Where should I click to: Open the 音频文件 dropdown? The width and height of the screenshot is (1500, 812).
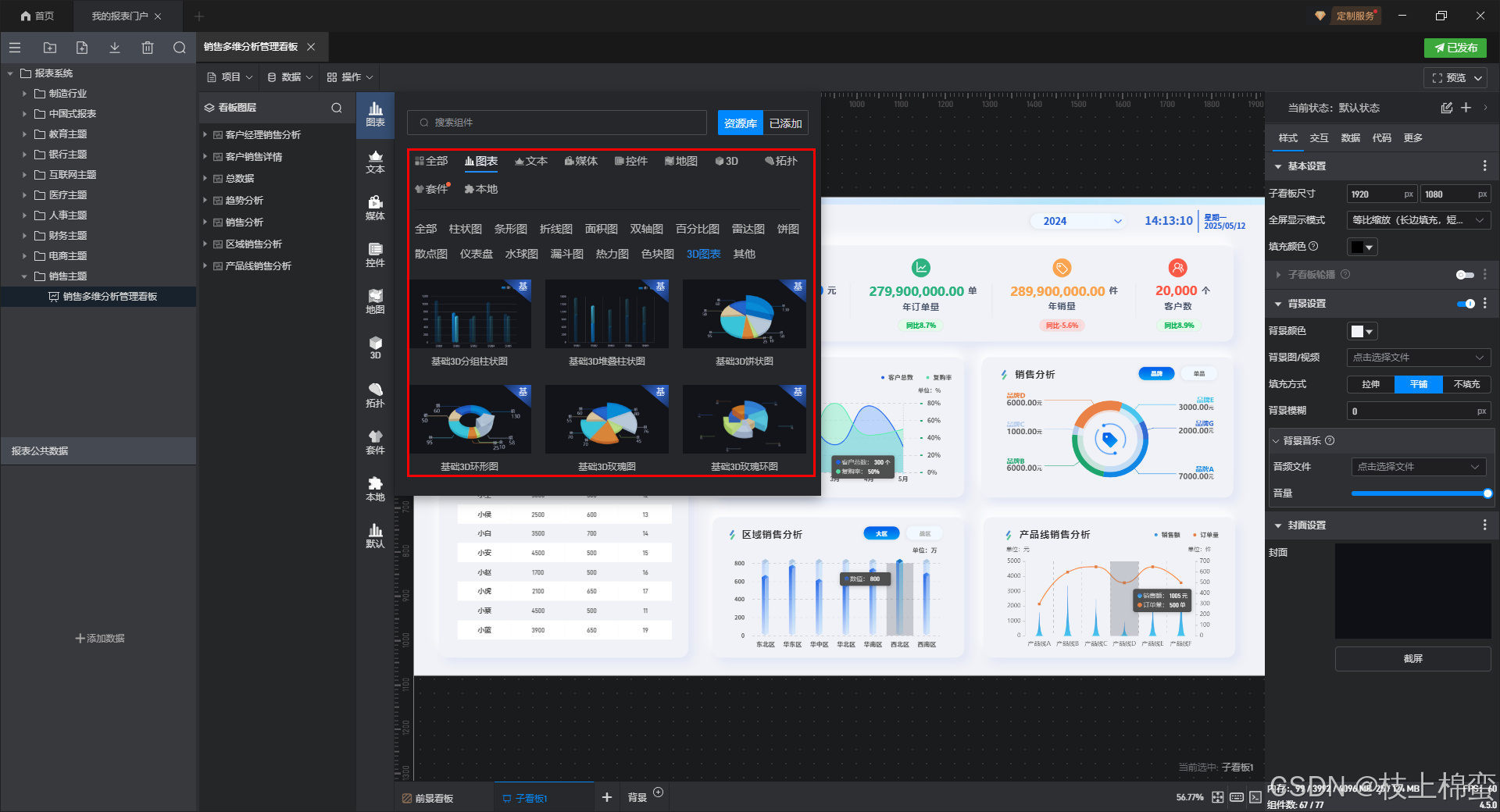pyautogui.click(x=1419, y=467)
